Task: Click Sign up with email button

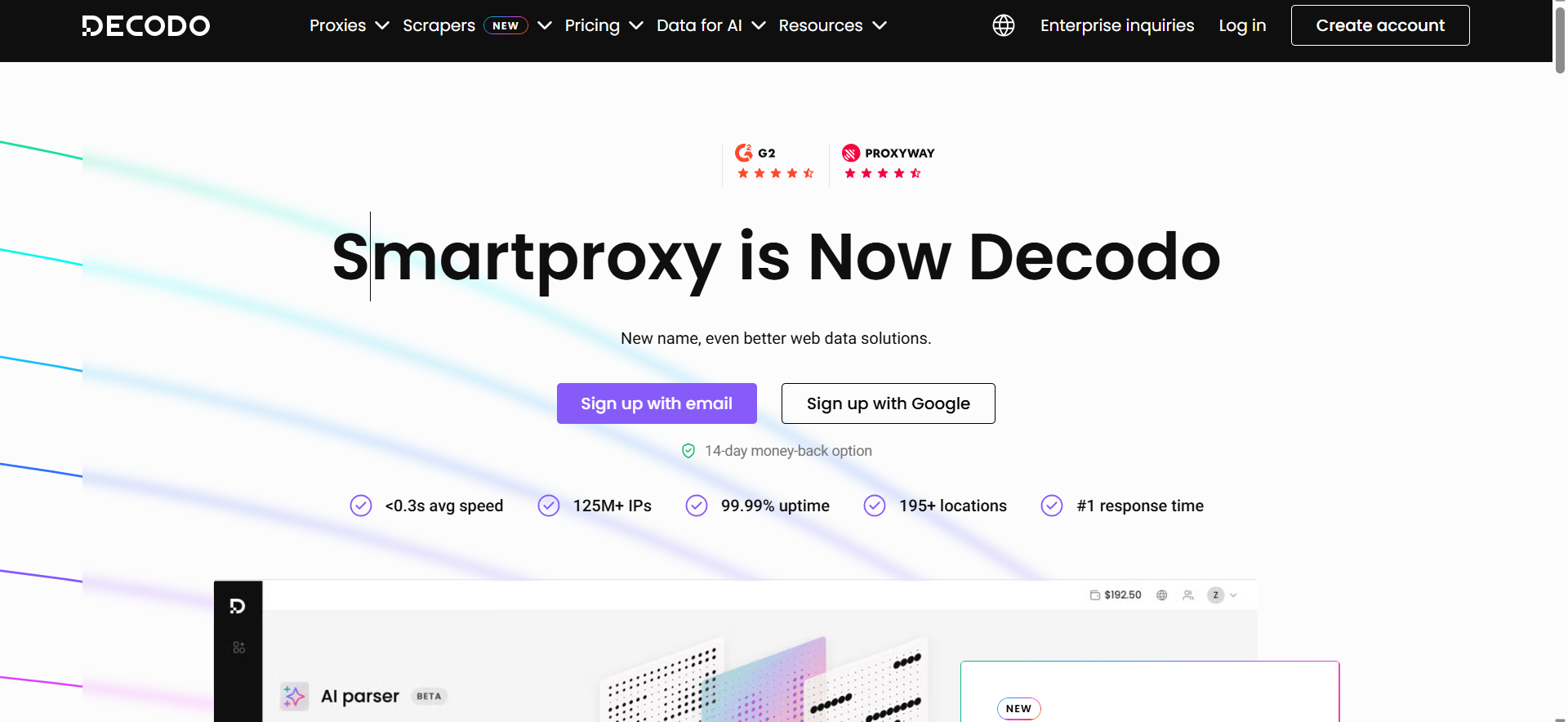Action: click(657, 403)
